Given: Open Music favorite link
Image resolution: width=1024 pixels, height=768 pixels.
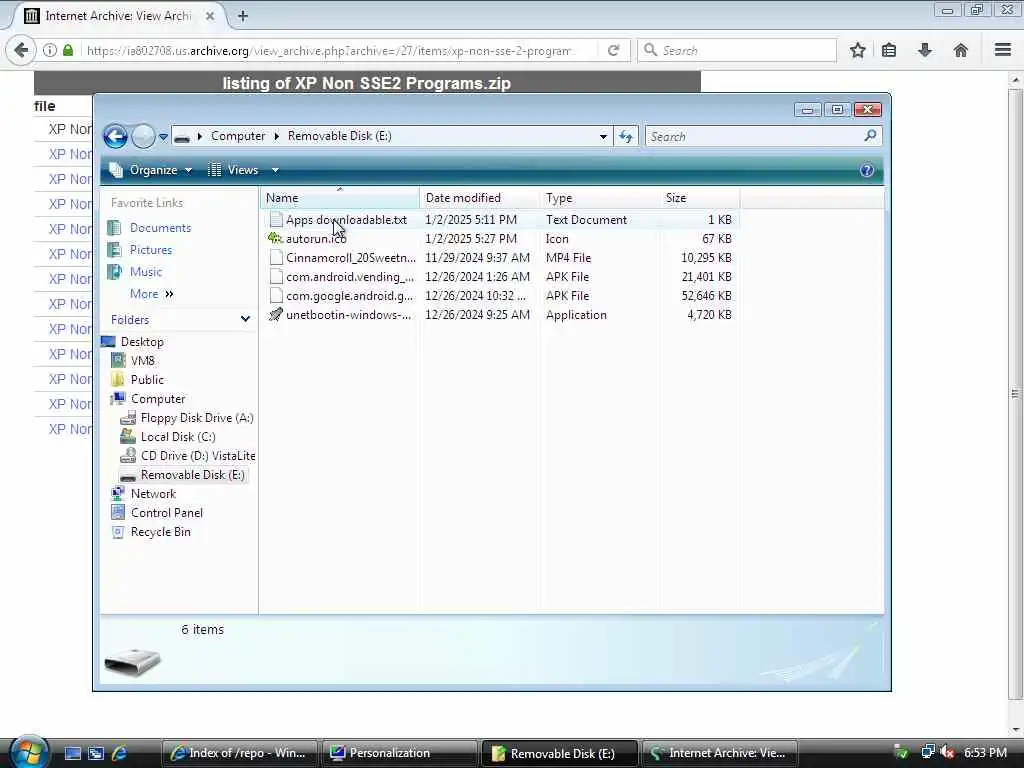Looking at the screenshot, I should [x=146, y=272].
